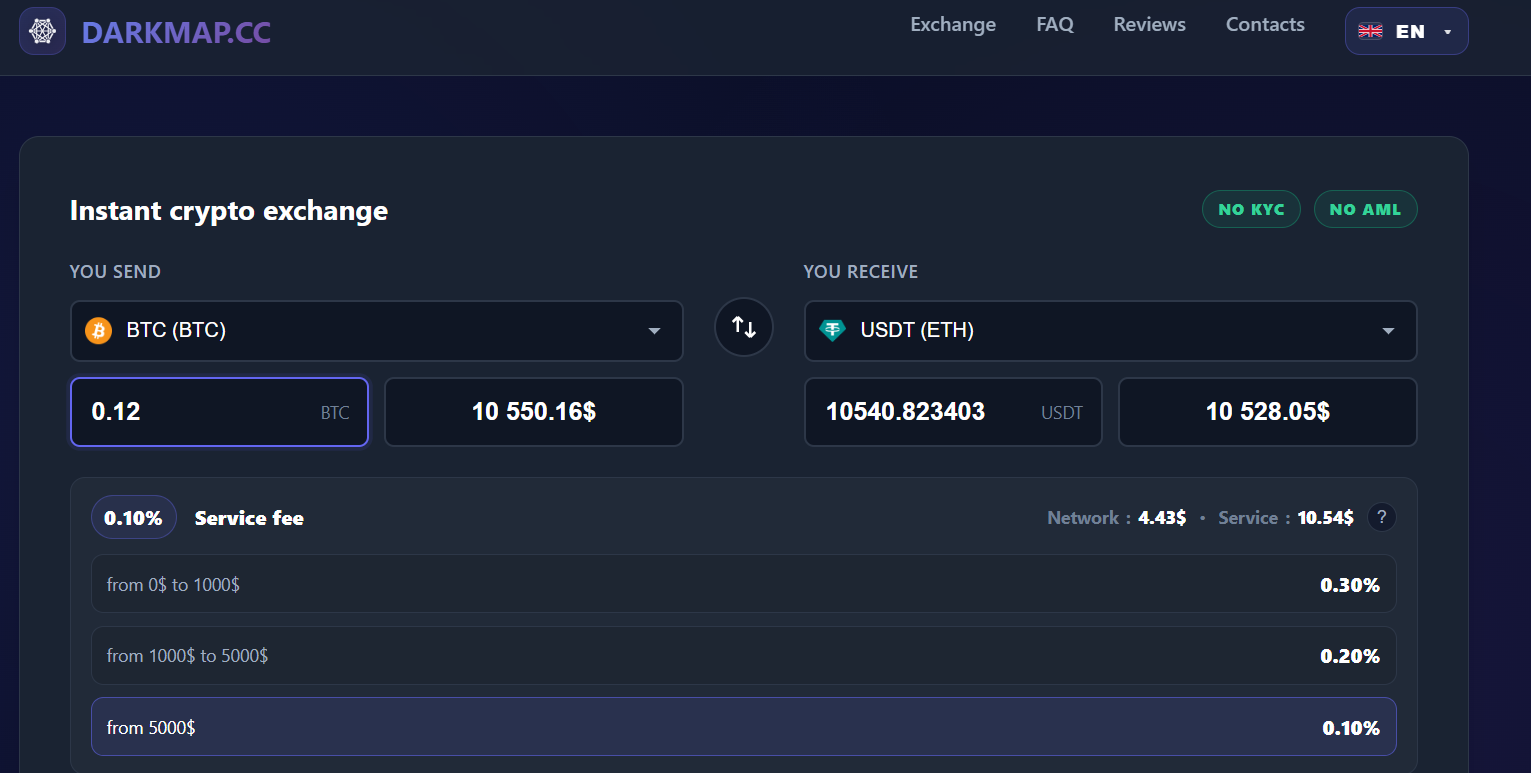Click the NO AML badge
The image size is (1531, 773).
[1365, 209]
